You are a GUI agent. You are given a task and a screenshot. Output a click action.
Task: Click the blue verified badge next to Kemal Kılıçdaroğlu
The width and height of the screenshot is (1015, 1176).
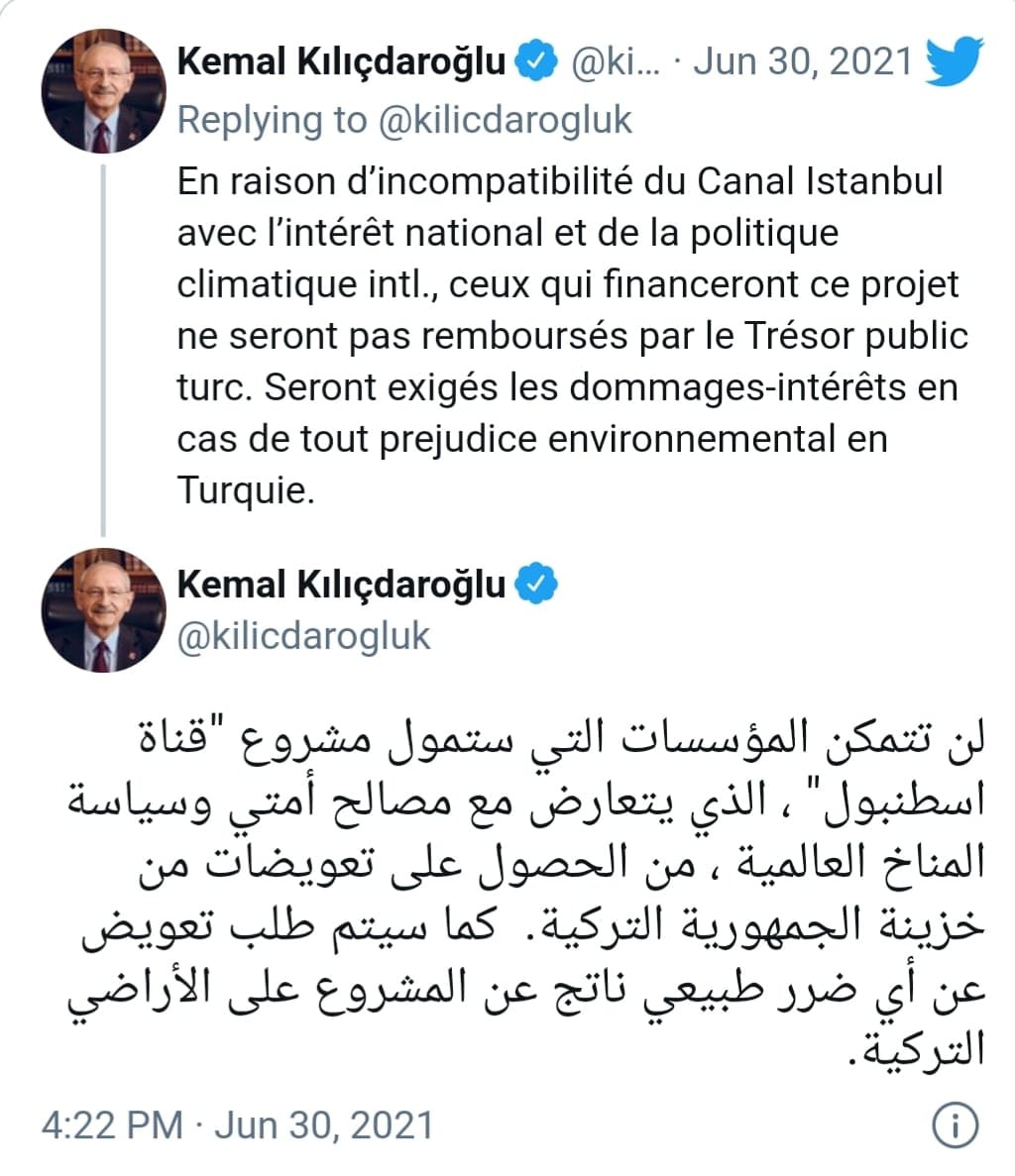tap(536, 59)
